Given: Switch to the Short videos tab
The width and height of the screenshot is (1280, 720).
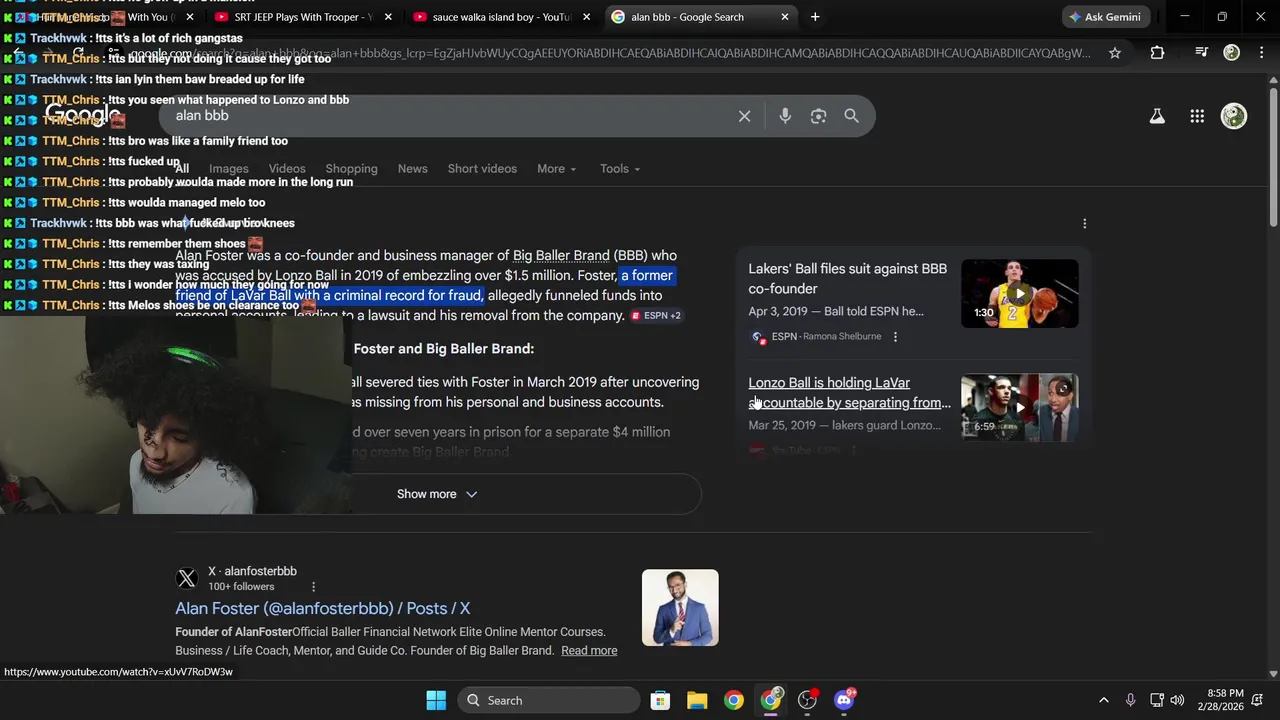Looking at the screenshot, I should [x=482, y=169].
